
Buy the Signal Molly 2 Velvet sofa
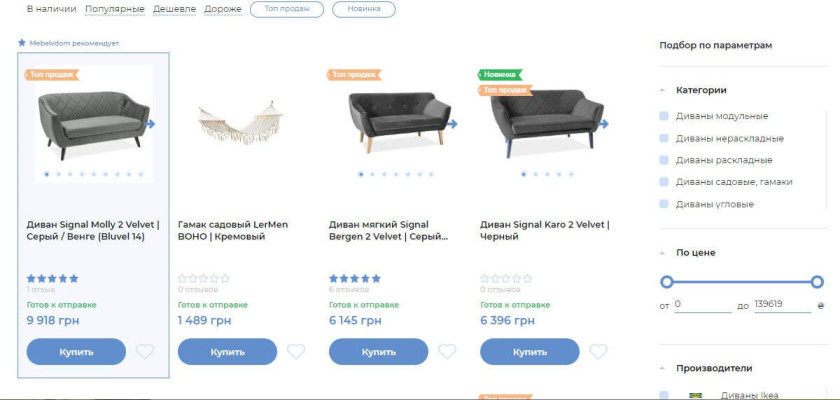point(76,352)
